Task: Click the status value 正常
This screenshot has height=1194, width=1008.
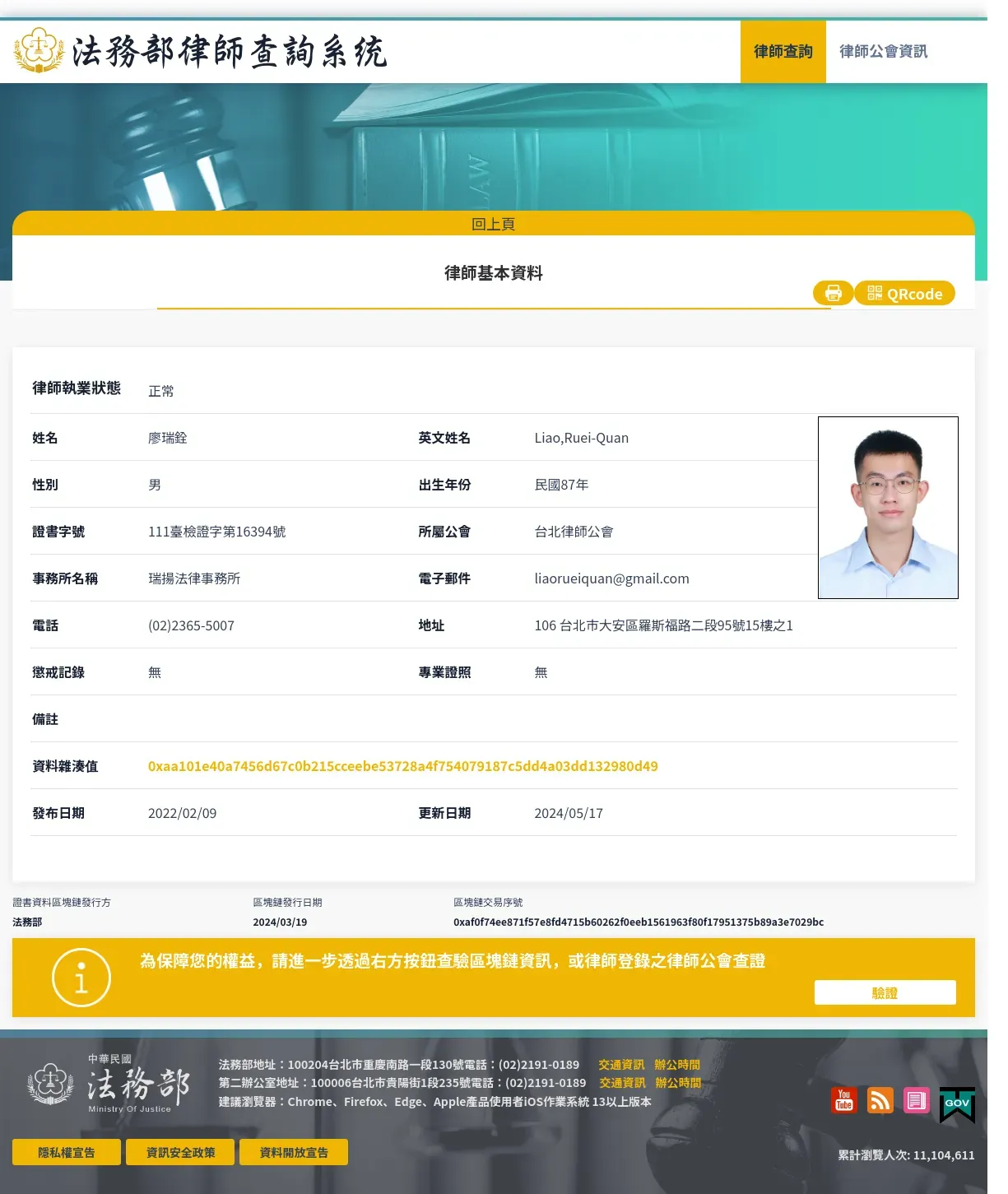Action: [161, 391]
